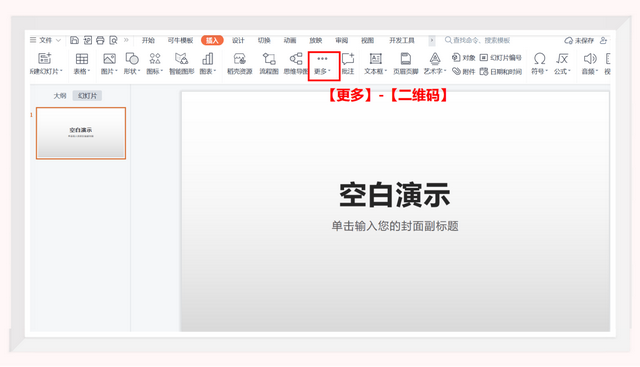
Task: Switch side panel to 幻灯片 view
Action: click(x=87, y=96)
